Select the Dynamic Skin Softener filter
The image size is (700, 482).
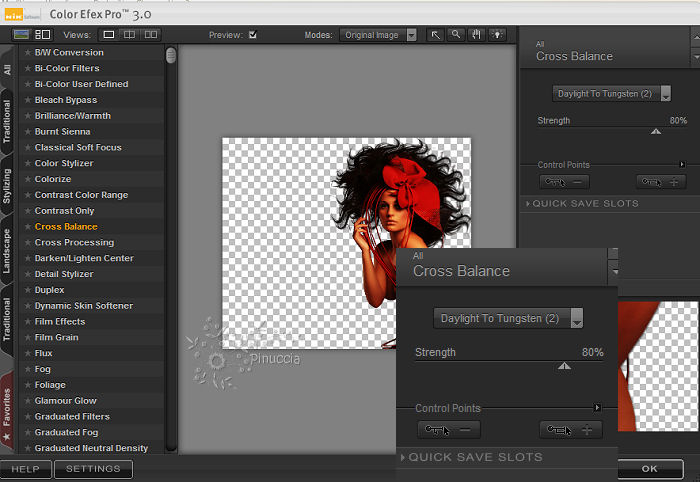[84, 306]
